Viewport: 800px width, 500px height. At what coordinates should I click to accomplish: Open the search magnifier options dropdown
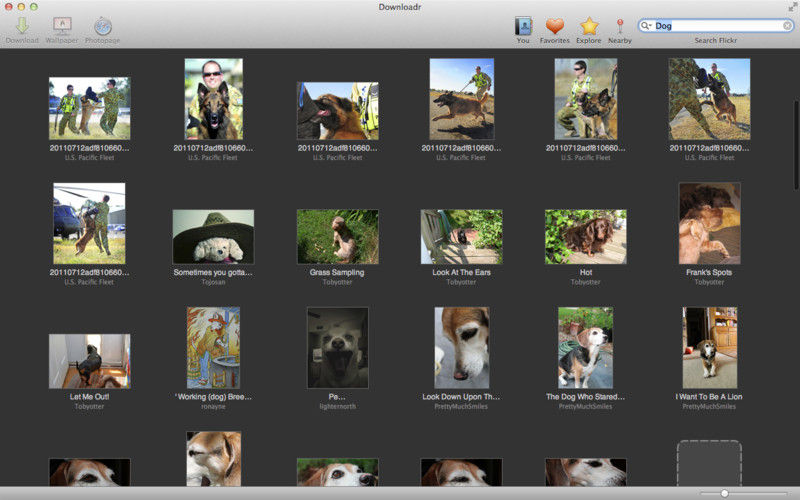click(x=646, y=26)
